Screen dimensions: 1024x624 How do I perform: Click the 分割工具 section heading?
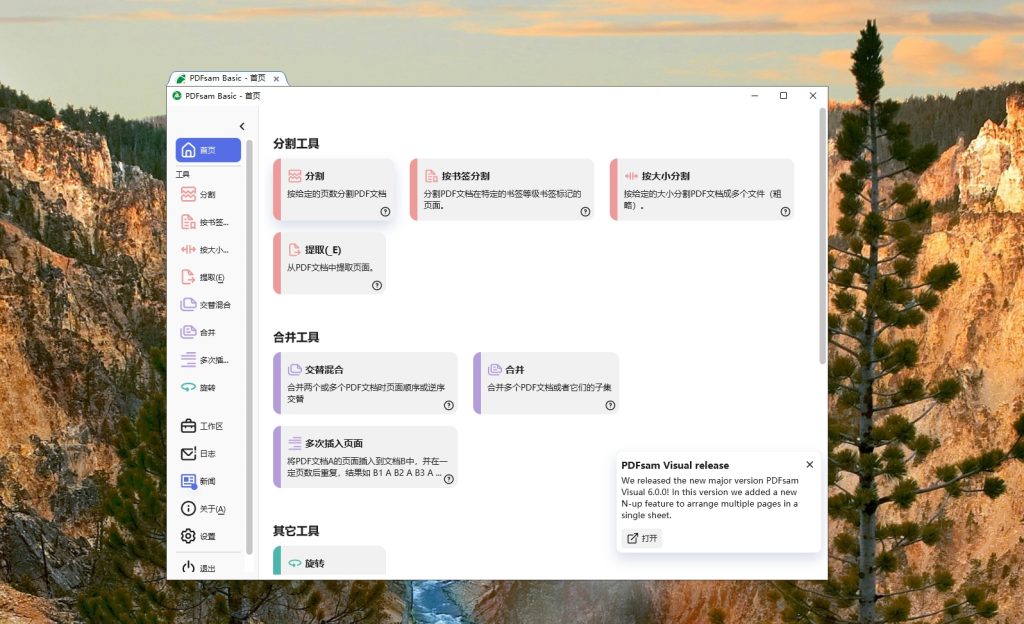[296, 144]
